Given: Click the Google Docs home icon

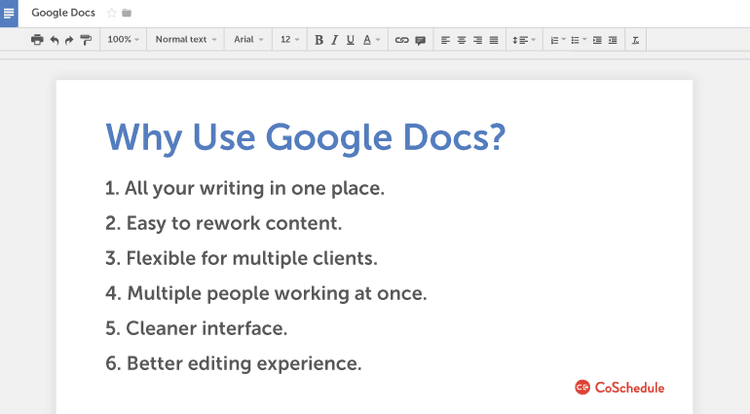Looking at the screenshot, I should click(x=9, y=13).
